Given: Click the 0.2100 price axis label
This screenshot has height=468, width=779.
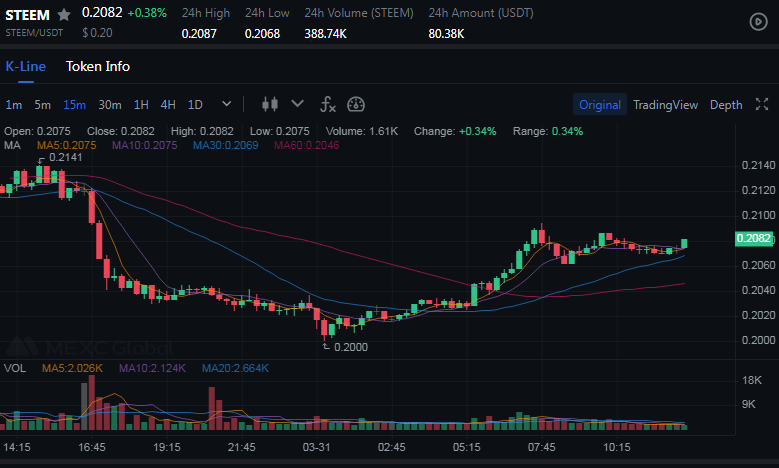Looking at the screenshot, I should (758, 215).
